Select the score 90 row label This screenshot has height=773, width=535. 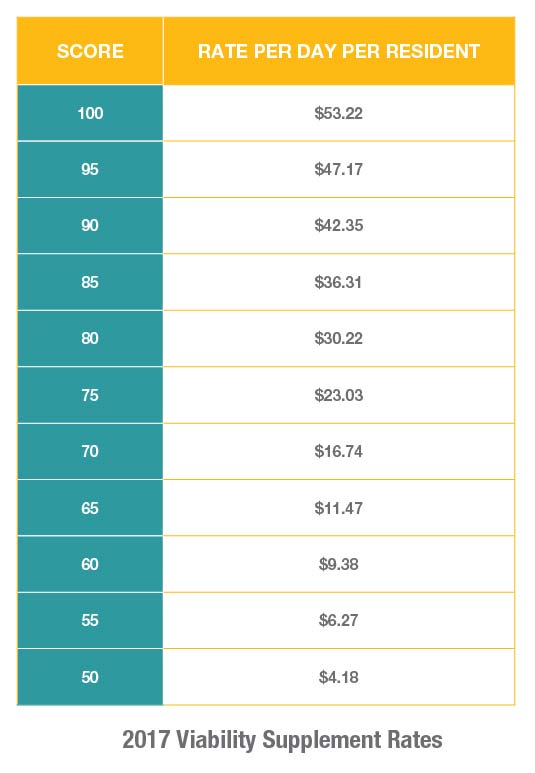[x=90, y=225]
